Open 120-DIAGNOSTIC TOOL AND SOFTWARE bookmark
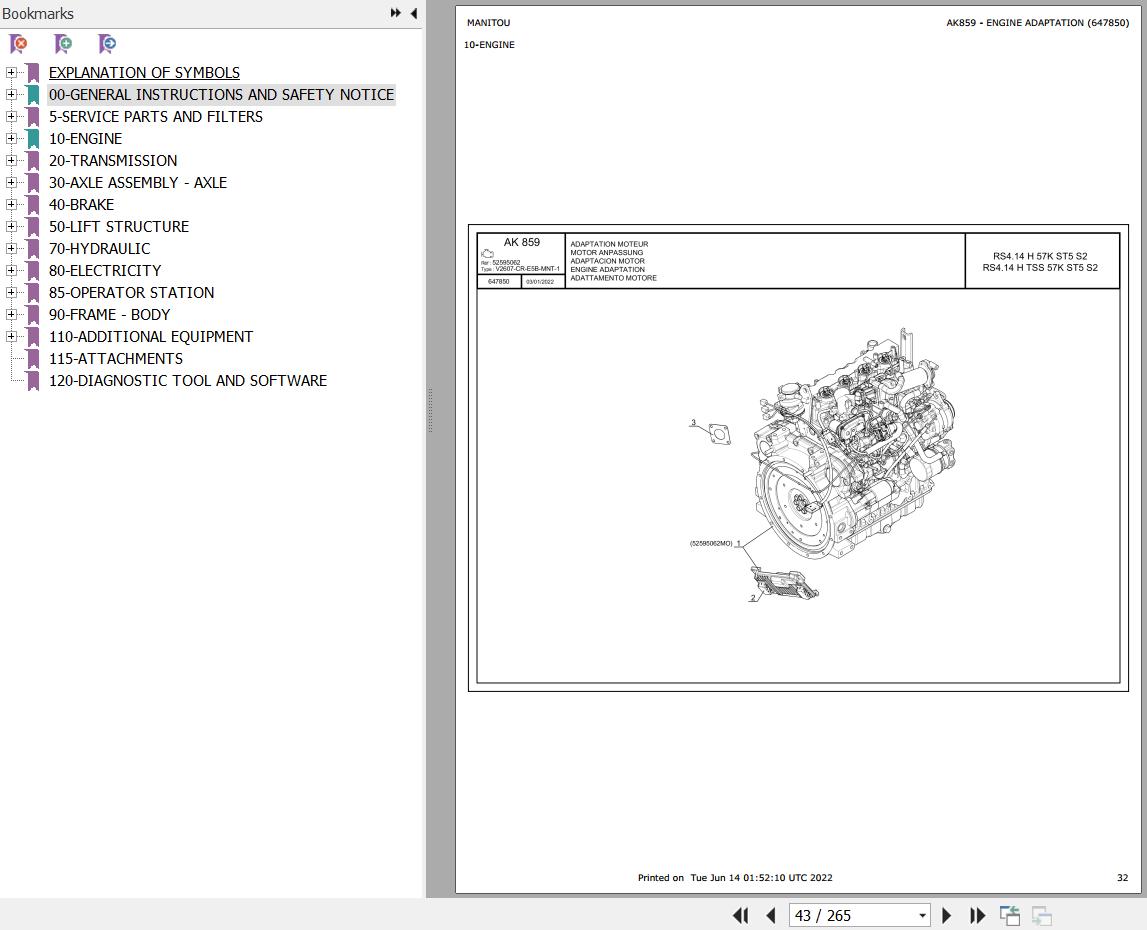Image resolution: width=1147 pixels, height=930 pixels. [x=187, y=380]
